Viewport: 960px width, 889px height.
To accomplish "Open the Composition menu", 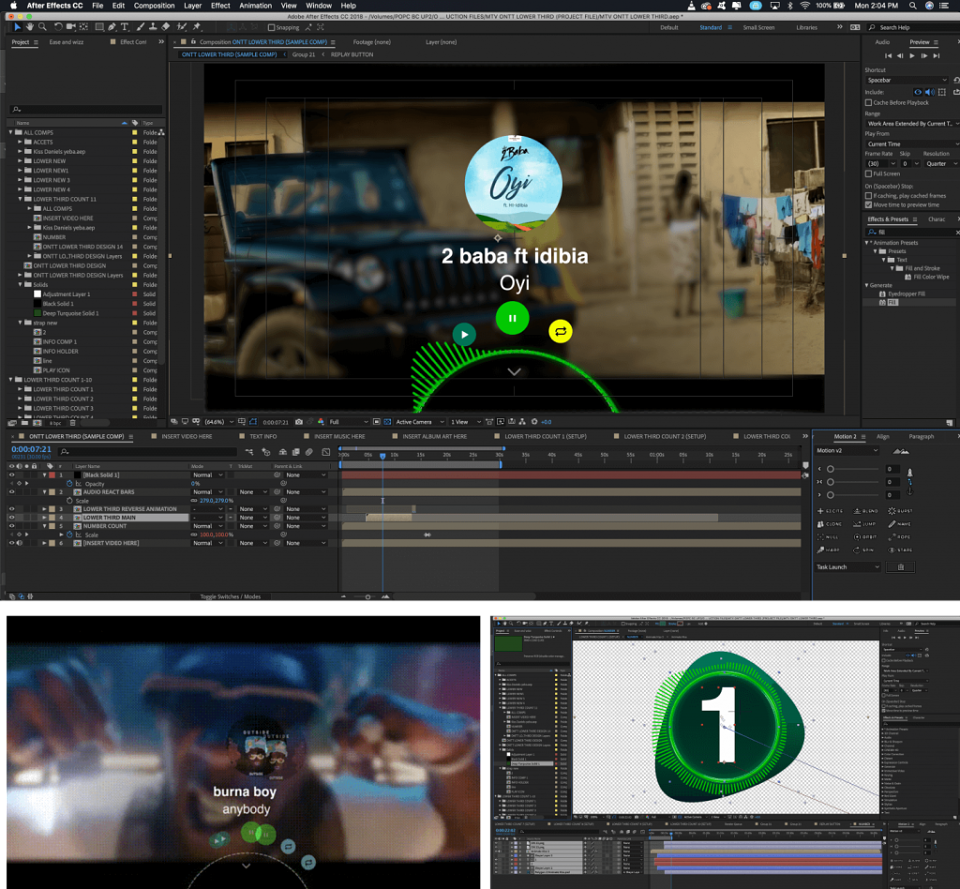I will pyautogui.click(x=154, y=6).
